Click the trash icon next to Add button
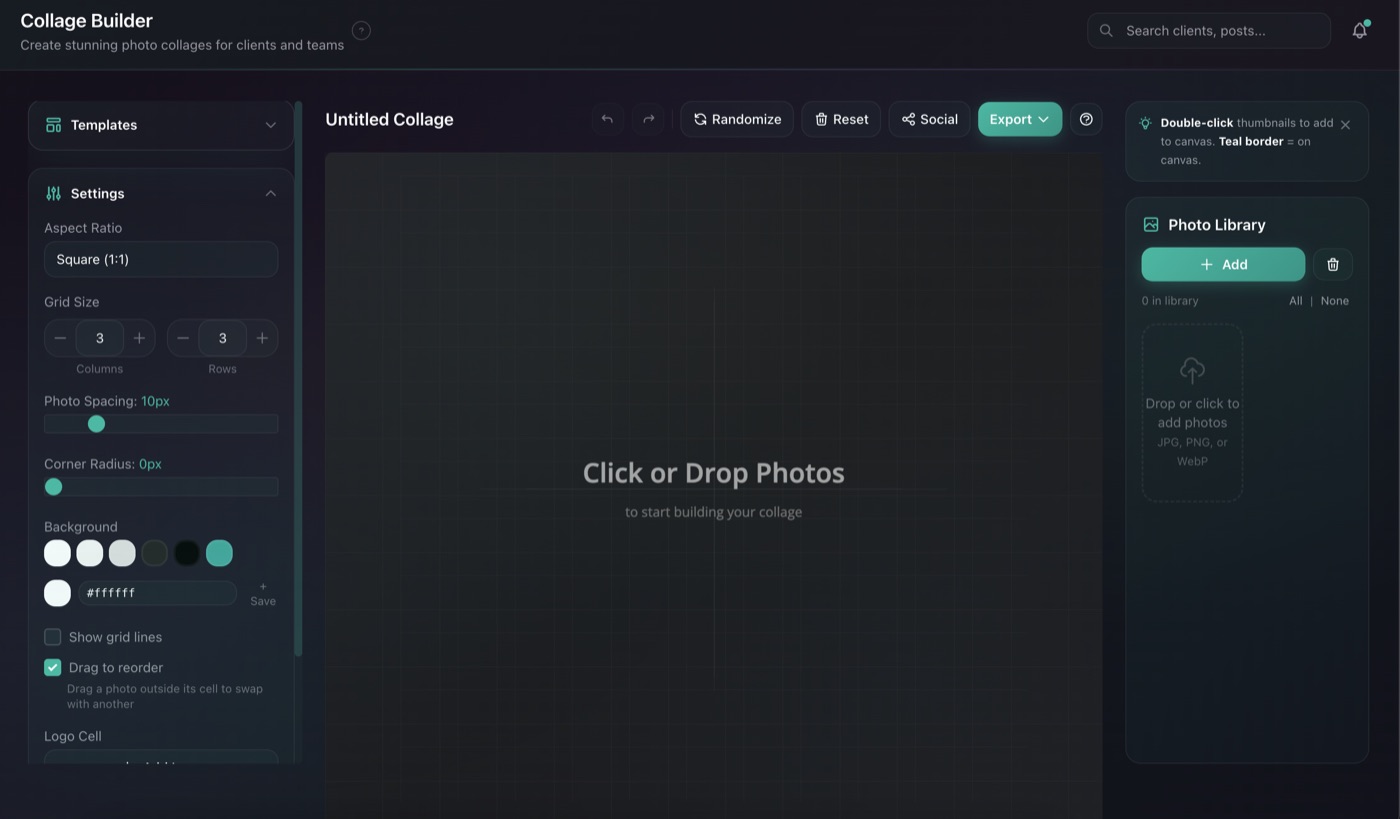The image size is (1400, 819). pos(1332,264)
